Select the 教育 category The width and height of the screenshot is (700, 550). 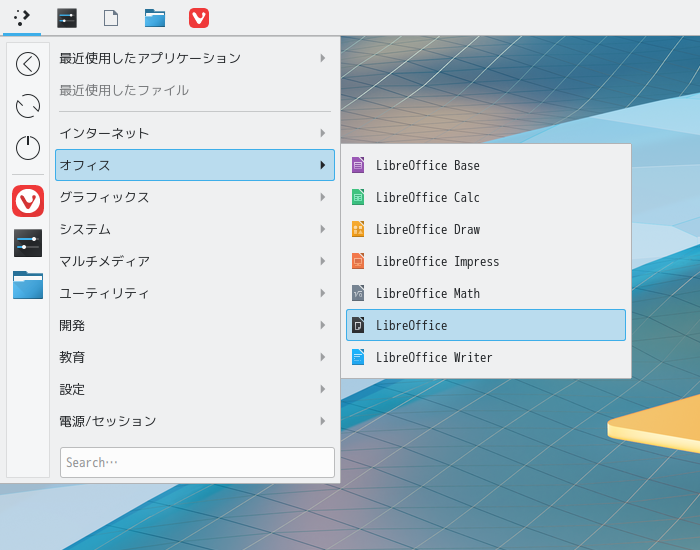pyautogui.click(x=195, y=357)
